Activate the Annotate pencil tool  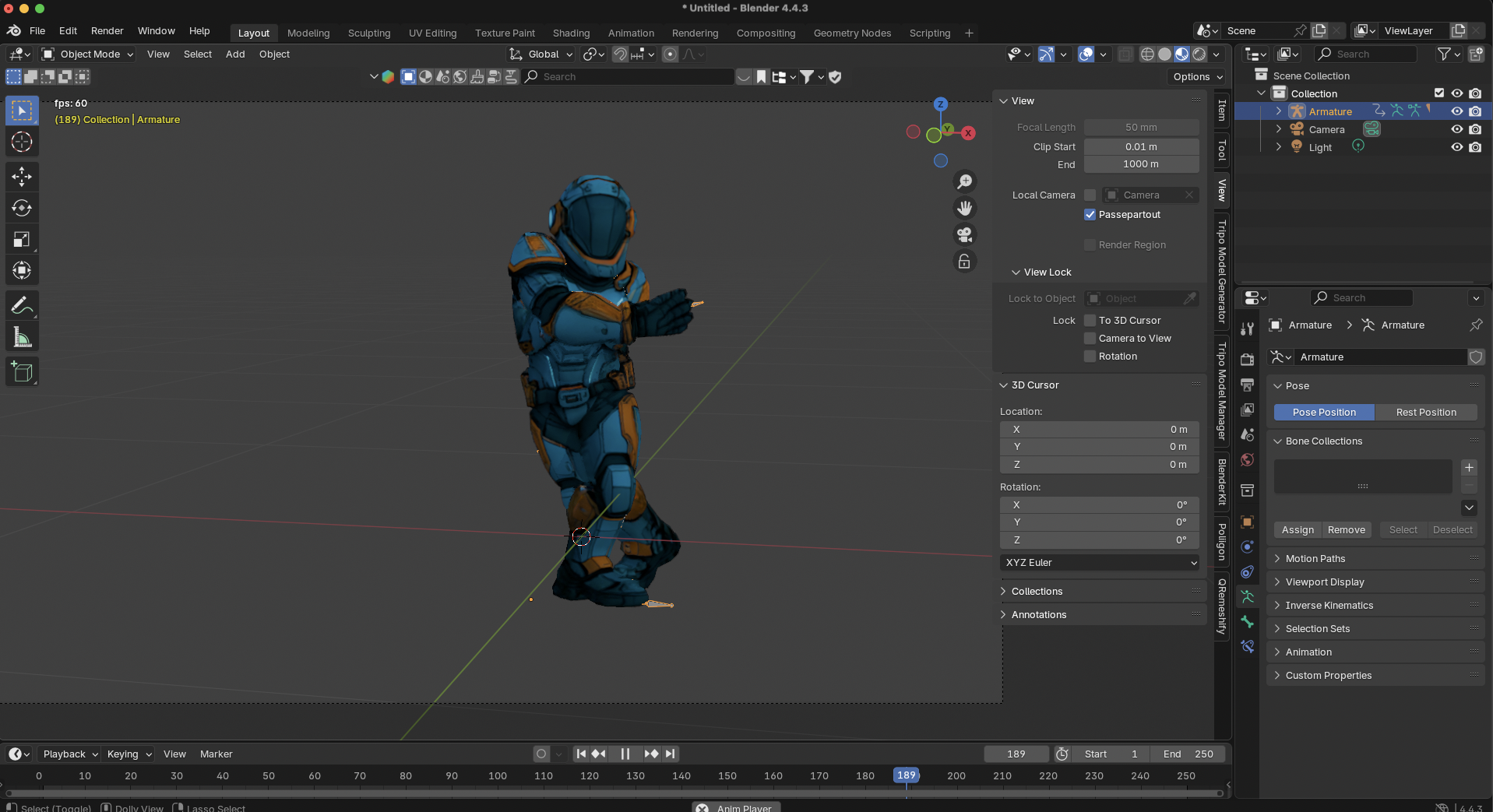point(22,306)
